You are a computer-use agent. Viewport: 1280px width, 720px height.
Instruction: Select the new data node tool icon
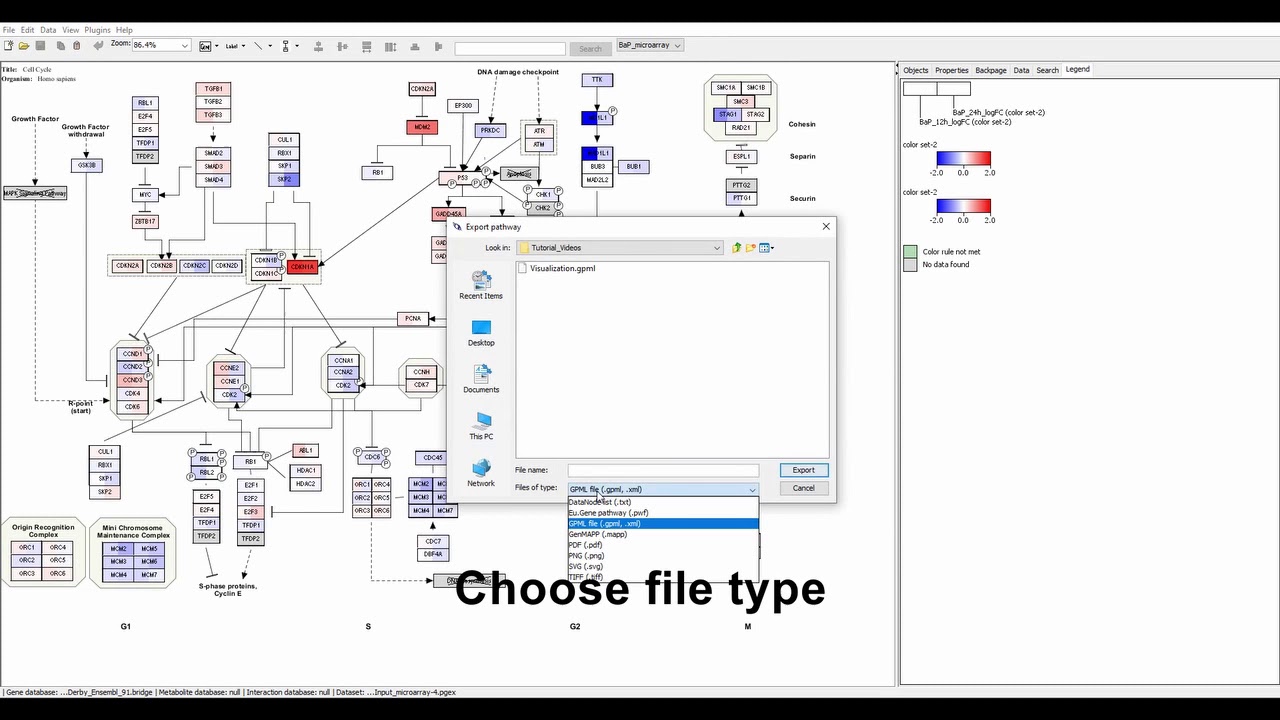point(204,46)
